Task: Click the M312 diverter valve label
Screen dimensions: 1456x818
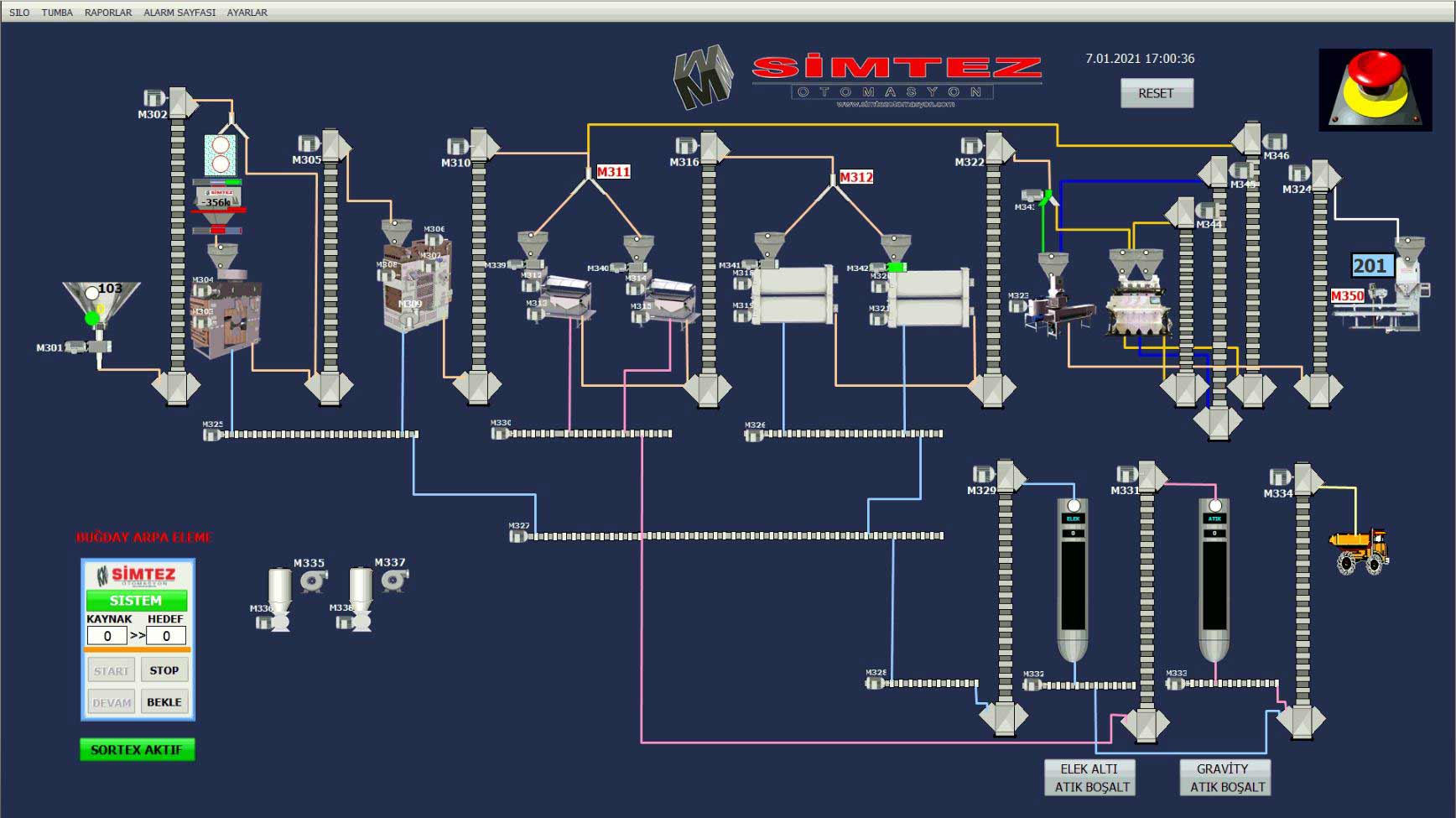Action: pyautogui.click(x=856, y=177)
